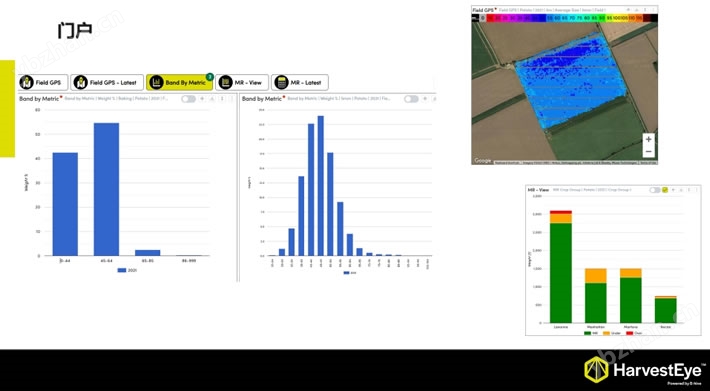710x391 pixels.
Task: Click the Band By Metric bar-chart icon
Action: [156, 82]
